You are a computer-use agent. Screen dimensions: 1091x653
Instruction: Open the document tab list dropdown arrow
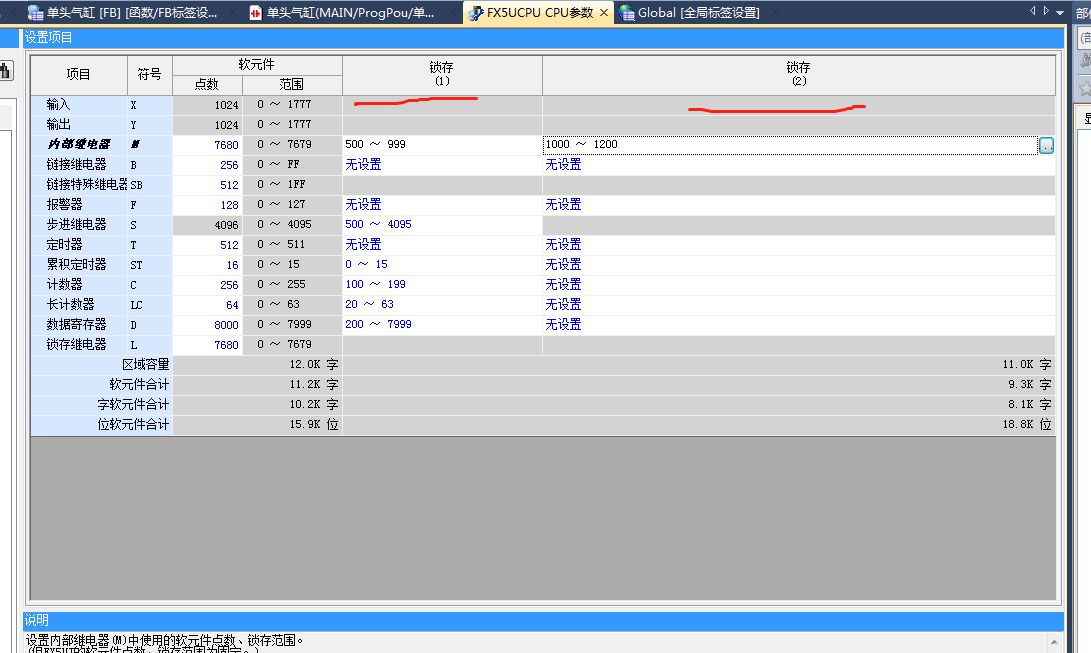1059,12
